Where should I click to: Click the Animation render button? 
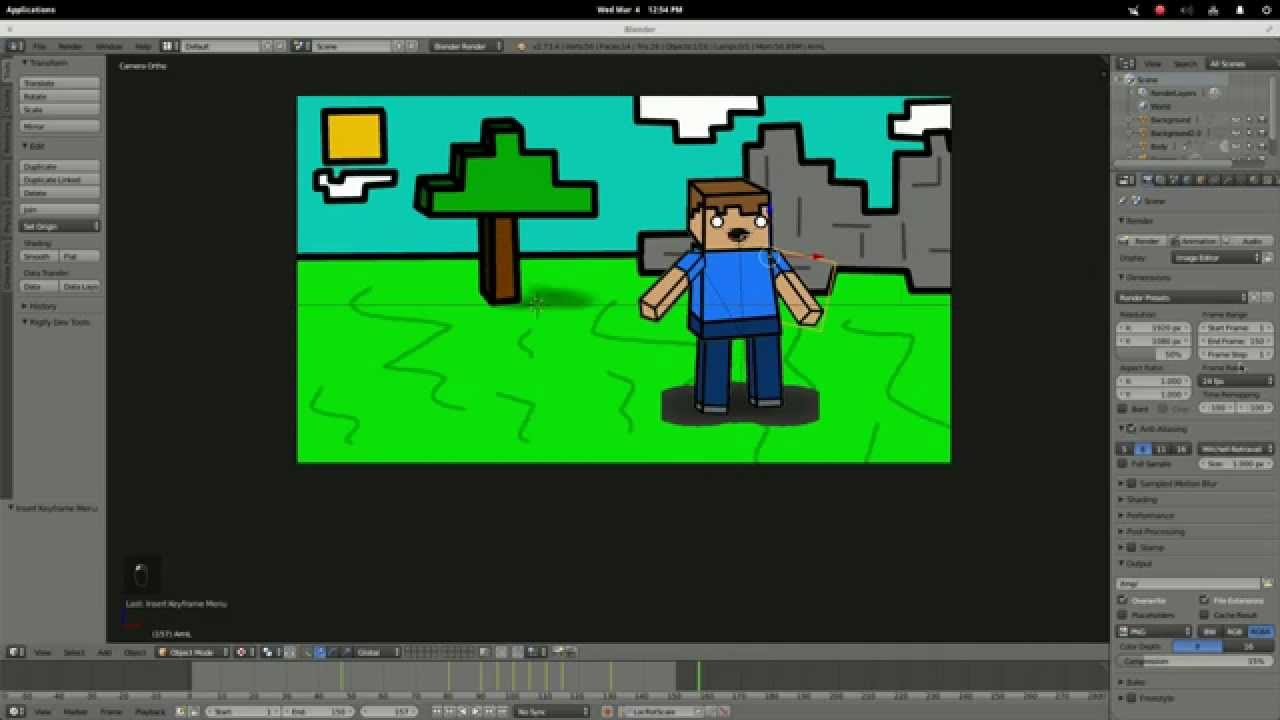pos(1195,241)
